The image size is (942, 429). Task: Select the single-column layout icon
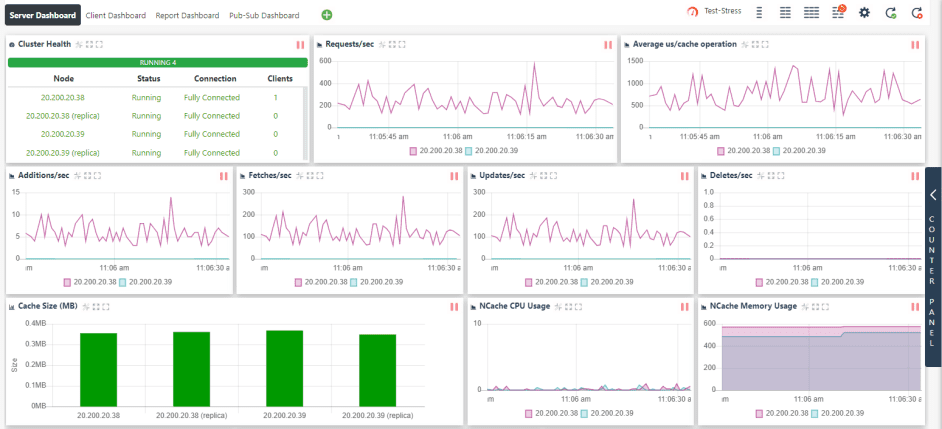(x=759, y=13)
